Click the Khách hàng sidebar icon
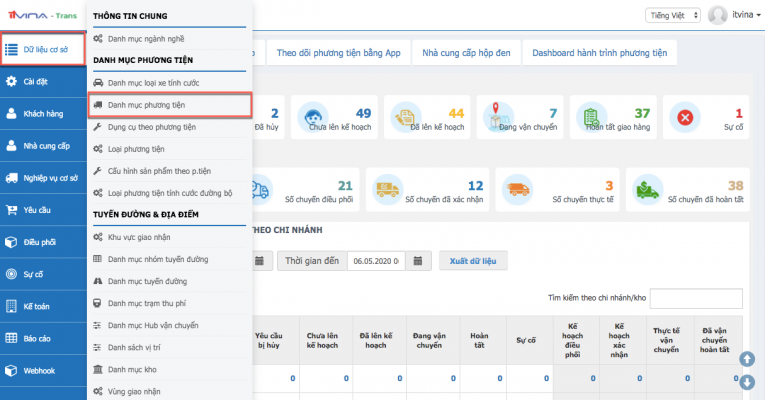Screen dimensions: 765x400 (x=12, y=115)
